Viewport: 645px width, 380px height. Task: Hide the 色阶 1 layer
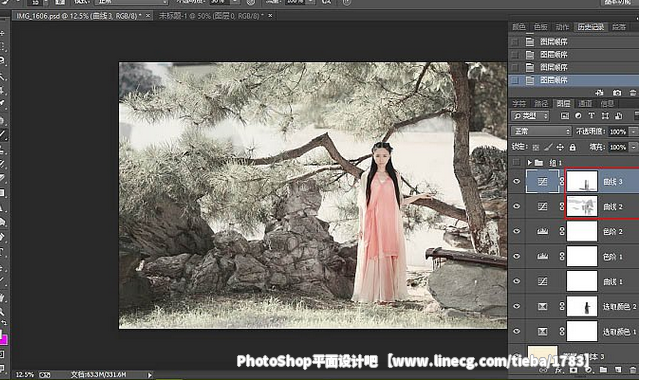point(517,257)
